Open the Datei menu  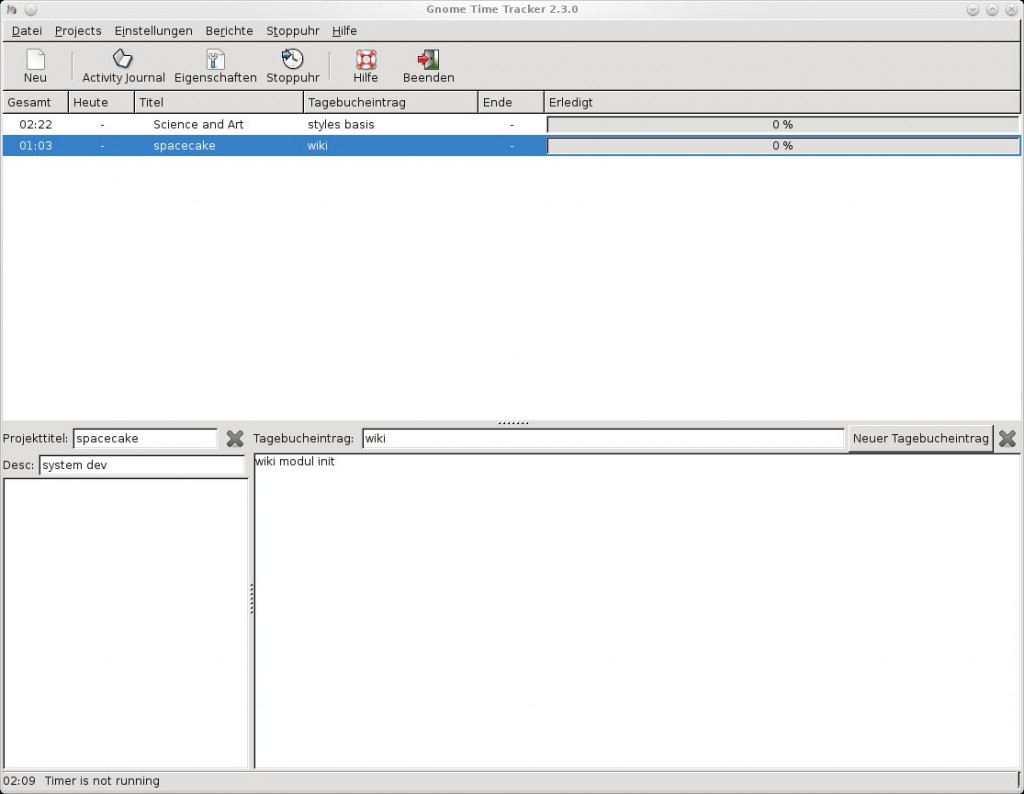pyautogui.click(x=26, y=31)
